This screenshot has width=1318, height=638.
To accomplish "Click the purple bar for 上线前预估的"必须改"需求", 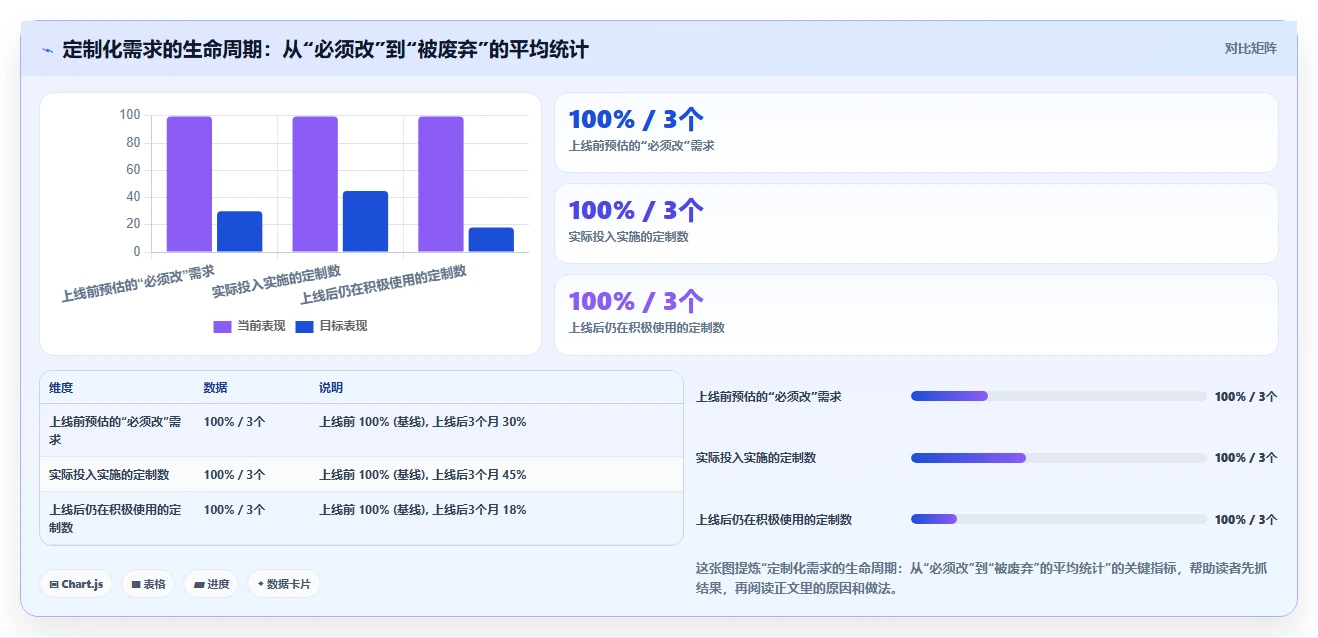I will tap(189, 184).
